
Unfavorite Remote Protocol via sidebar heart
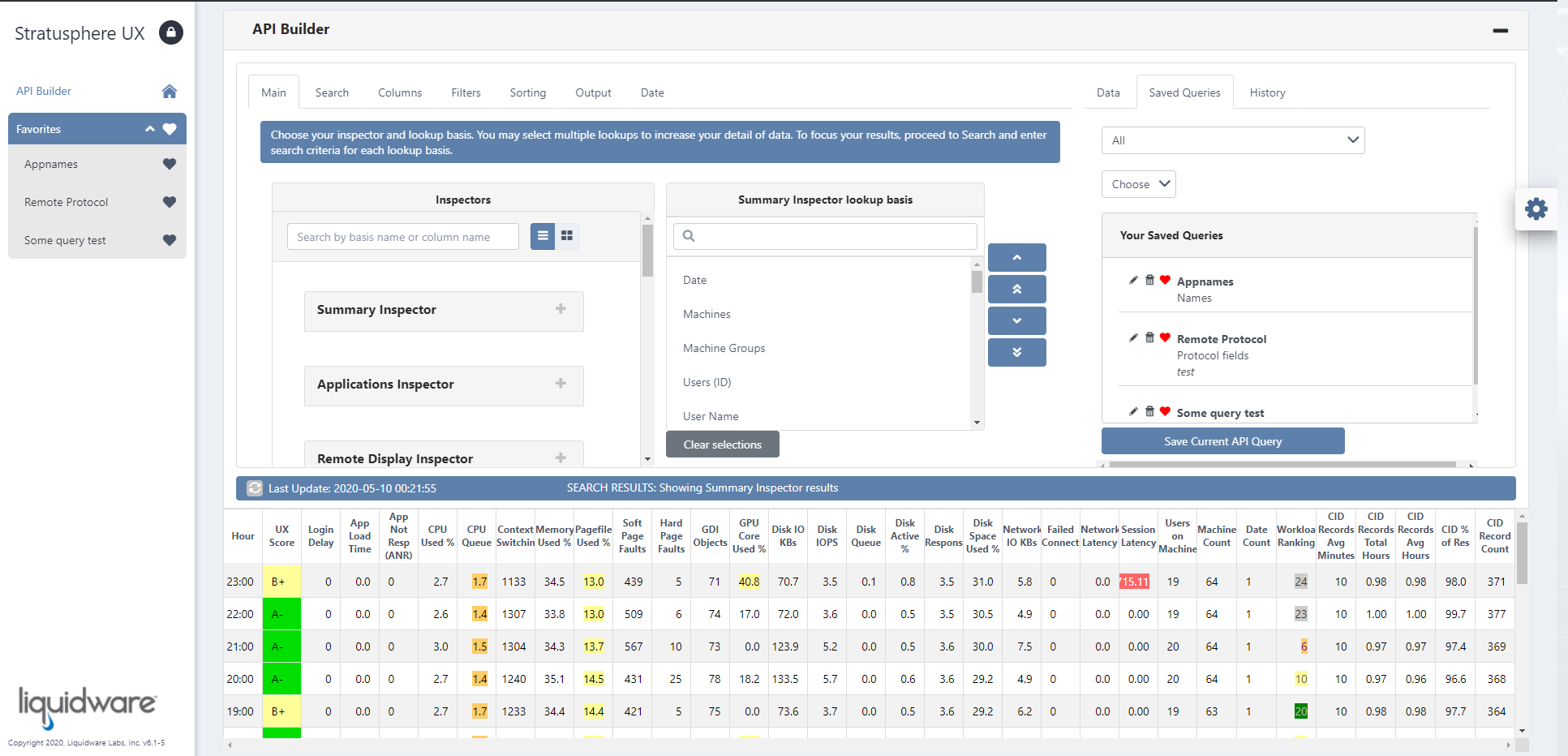[x=170, y=202]
